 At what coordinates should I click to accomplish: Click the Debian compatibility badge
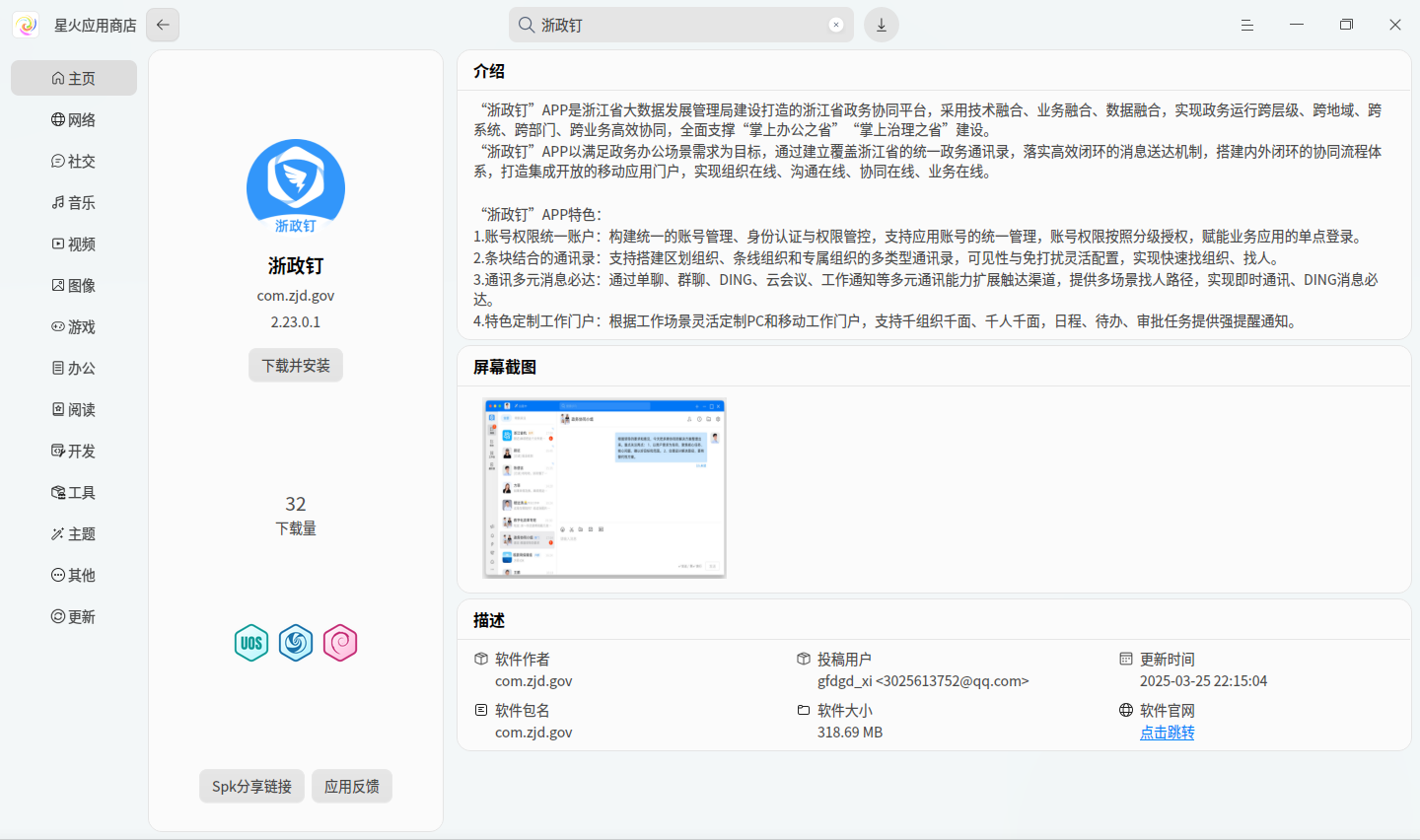pos(340,643)
